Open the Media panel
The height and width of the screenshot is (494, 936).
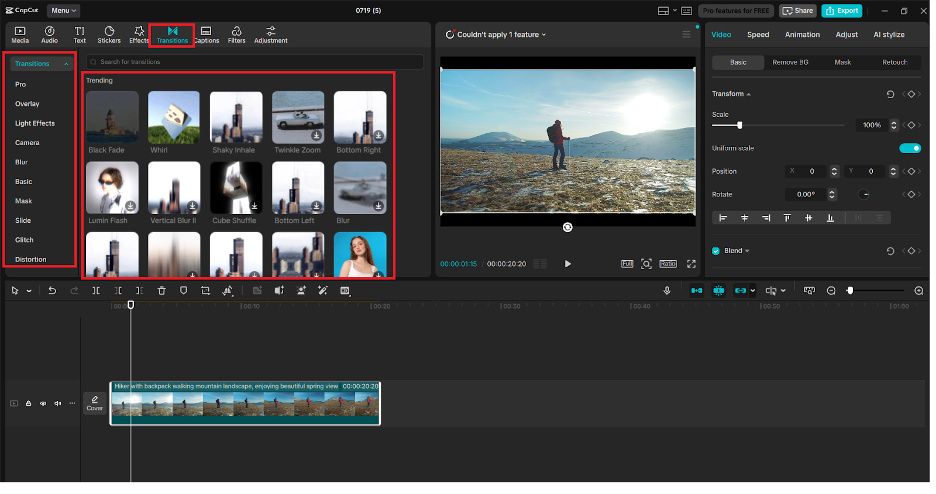[20, 35]
